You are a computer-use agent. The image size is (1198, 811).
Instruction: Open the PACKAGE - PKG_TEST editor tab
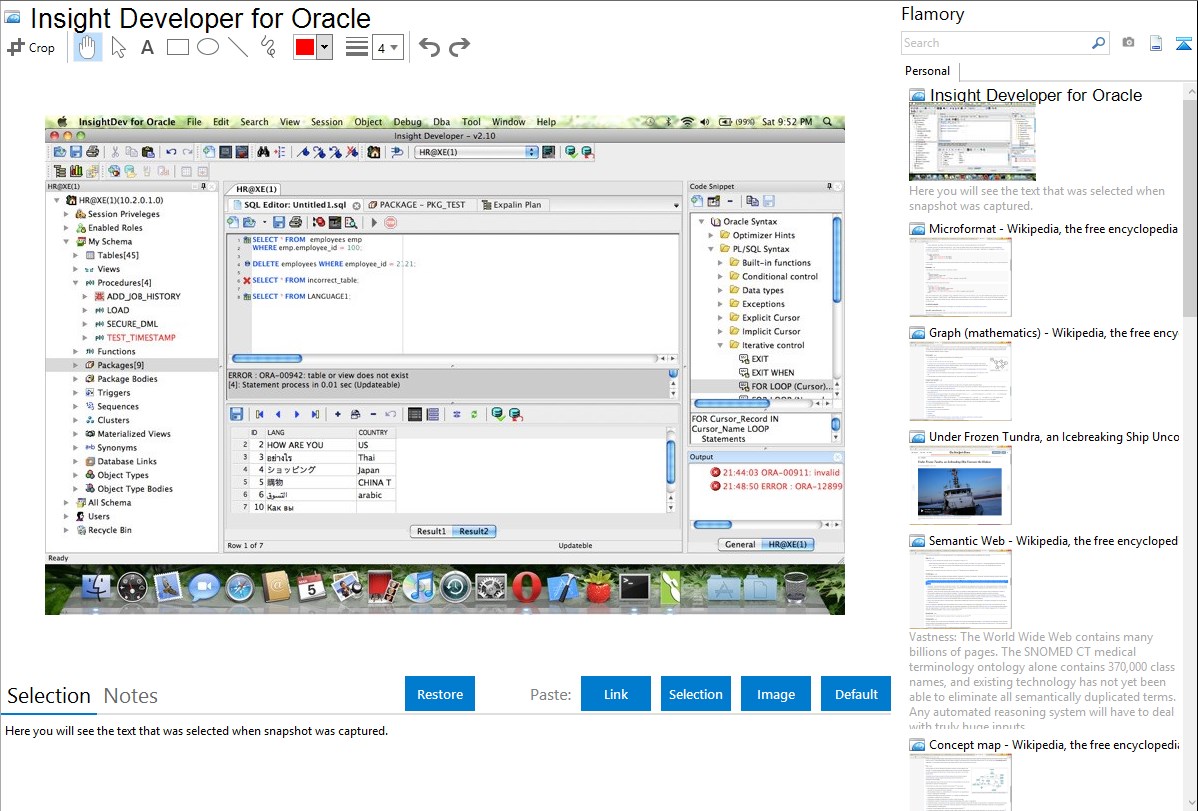point(417,205)
